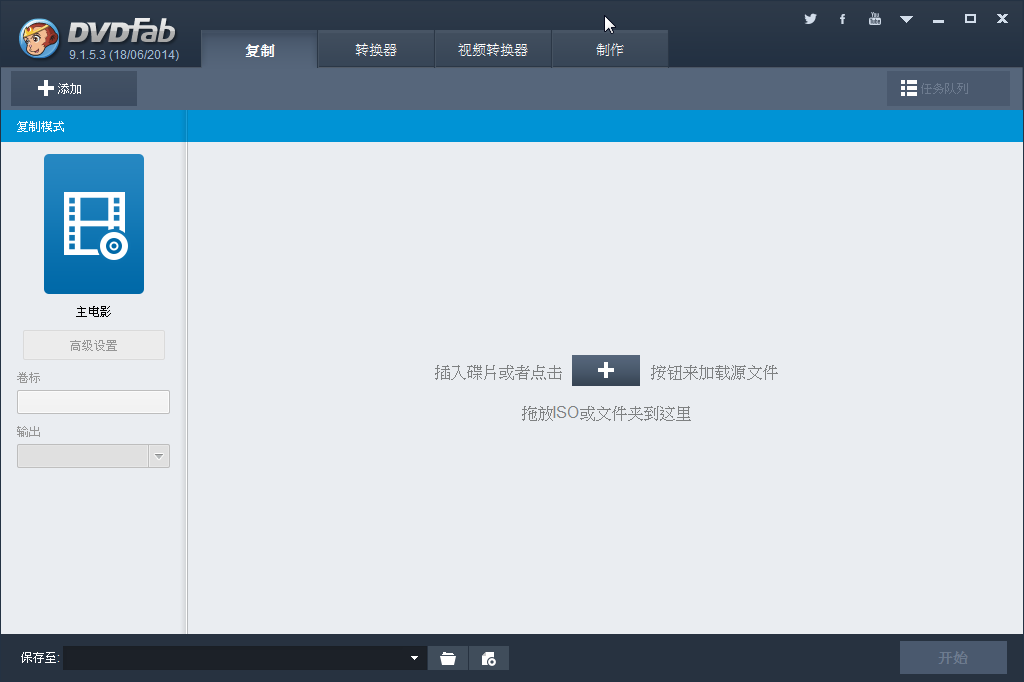Click the 添加 button

pyautogui.click(x=74, y=88)
